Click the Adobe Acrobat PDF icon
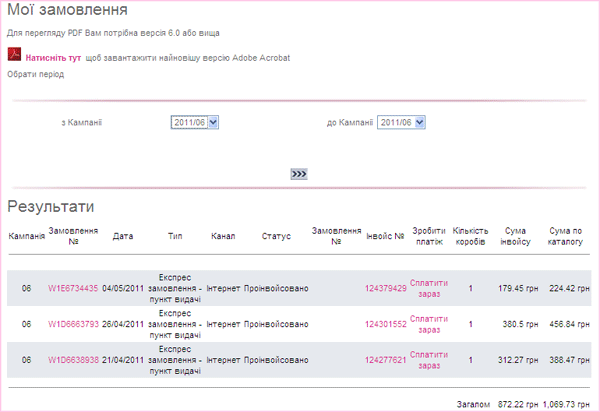Image resolution: width=600 pixels, height=412 pixels. tap(14, 54)
